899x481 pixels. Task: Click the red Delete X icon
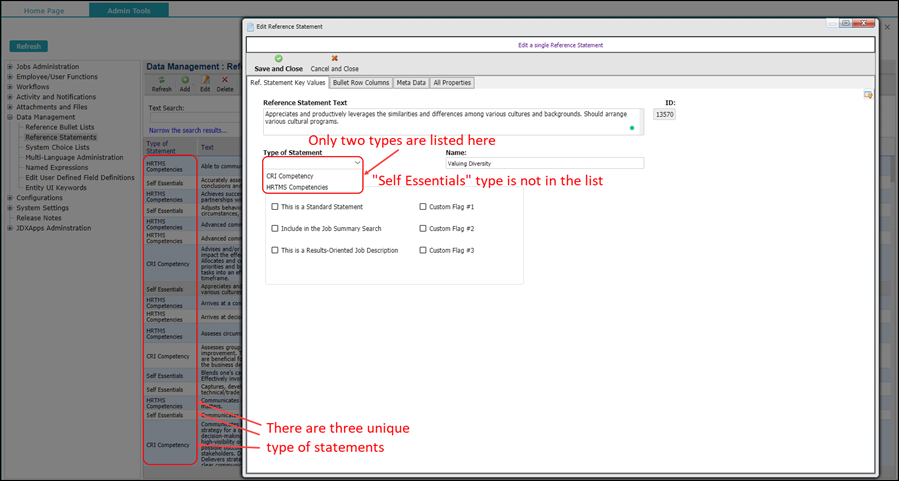coord(225,80)
